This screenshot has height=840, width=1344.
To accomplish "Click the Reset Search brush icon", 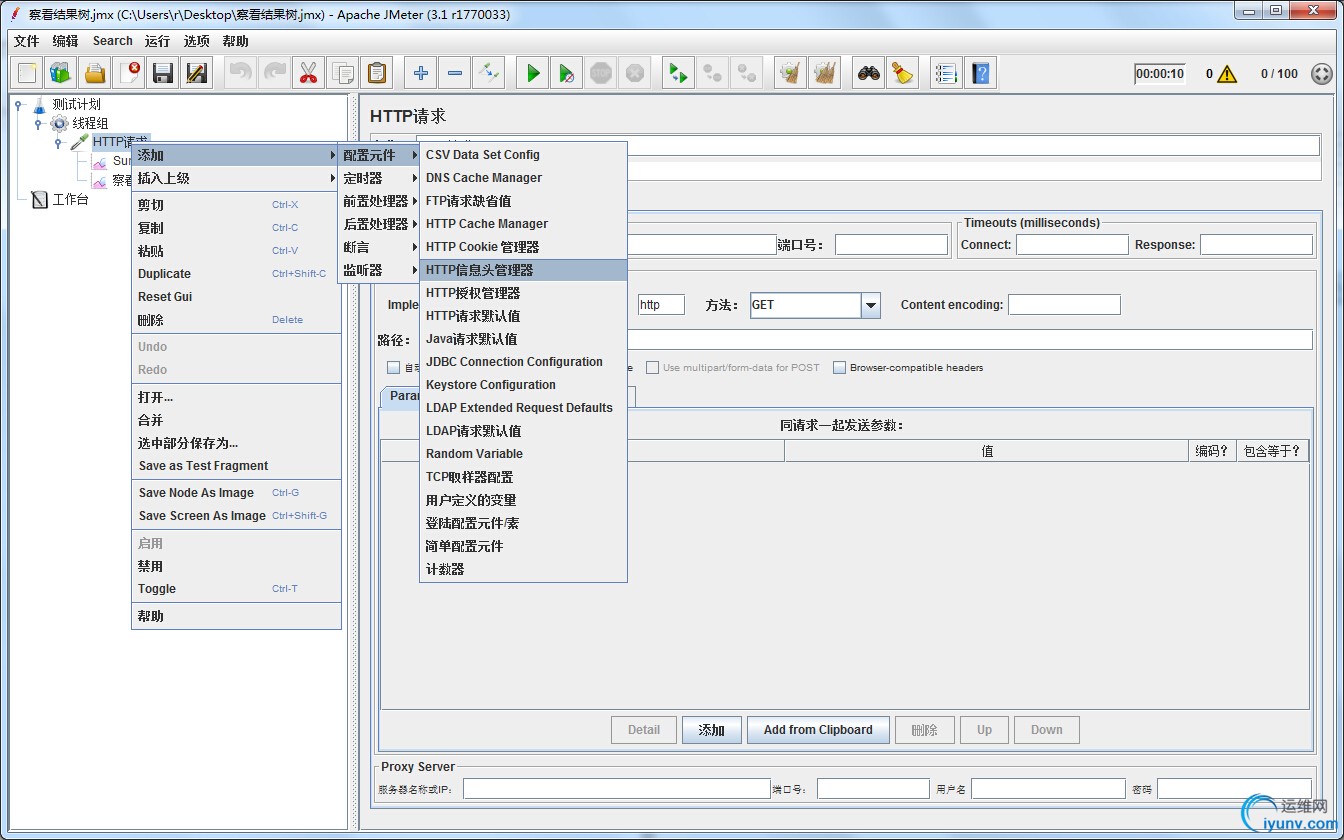I will (x=903, y=73).
